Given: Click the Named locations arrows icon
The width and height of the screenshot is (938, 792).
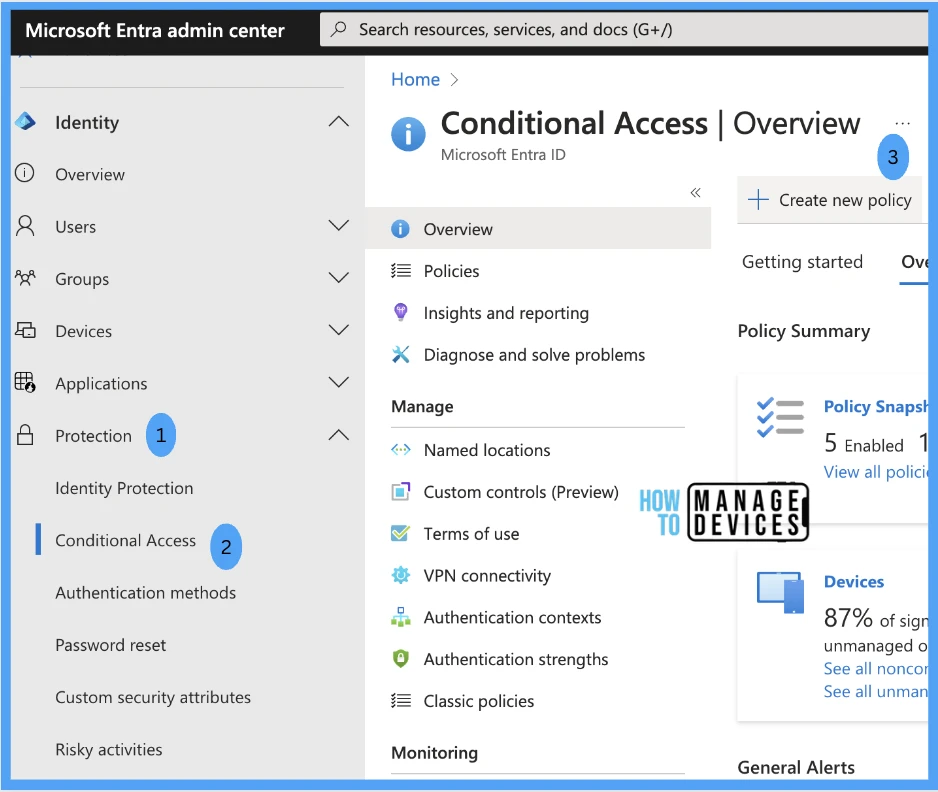Looking at the screenshot, I should pos(401,449).
